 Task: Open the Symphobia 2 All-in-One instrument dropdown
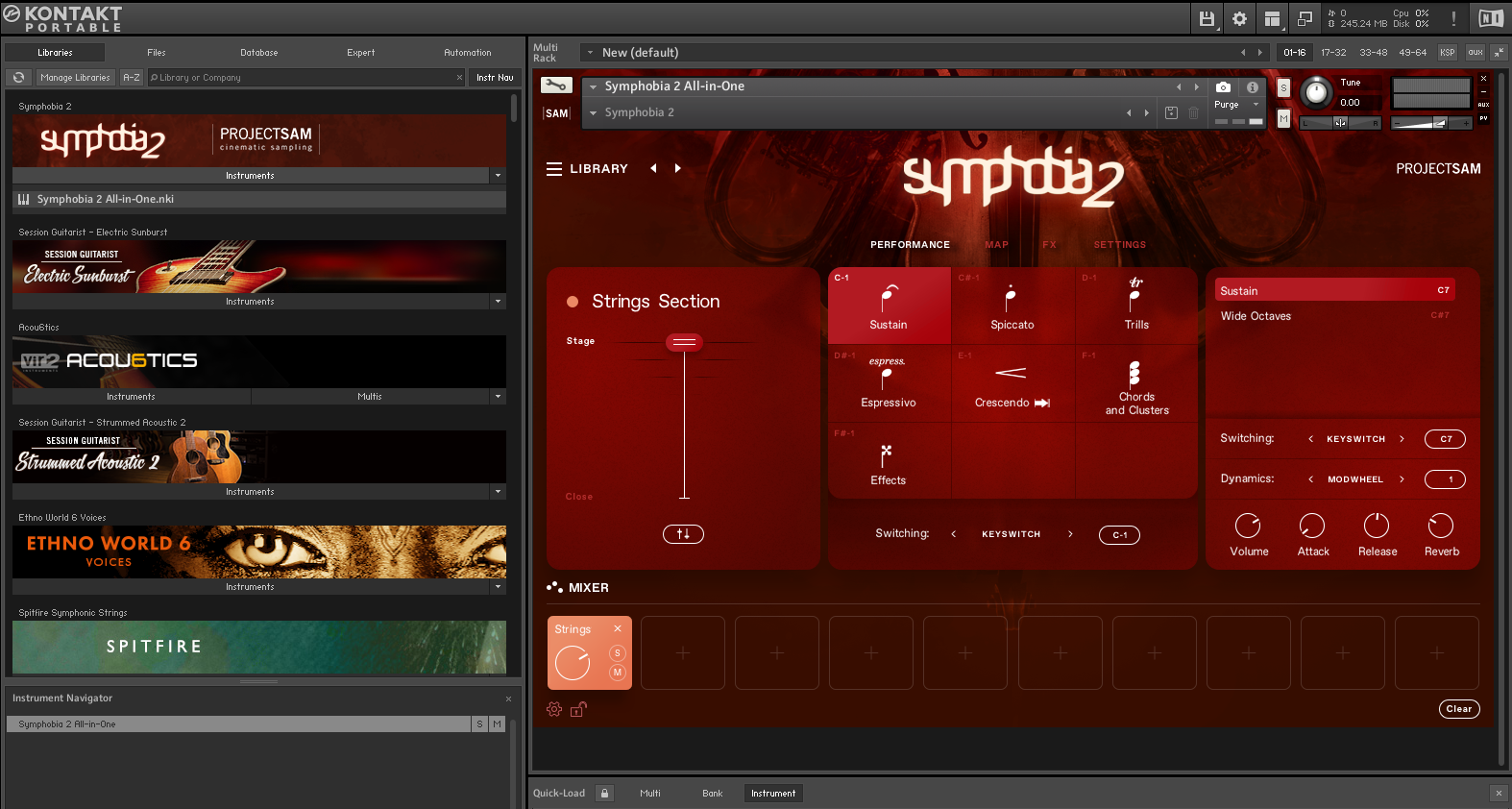pyautogui.click(x=593, y=86)
